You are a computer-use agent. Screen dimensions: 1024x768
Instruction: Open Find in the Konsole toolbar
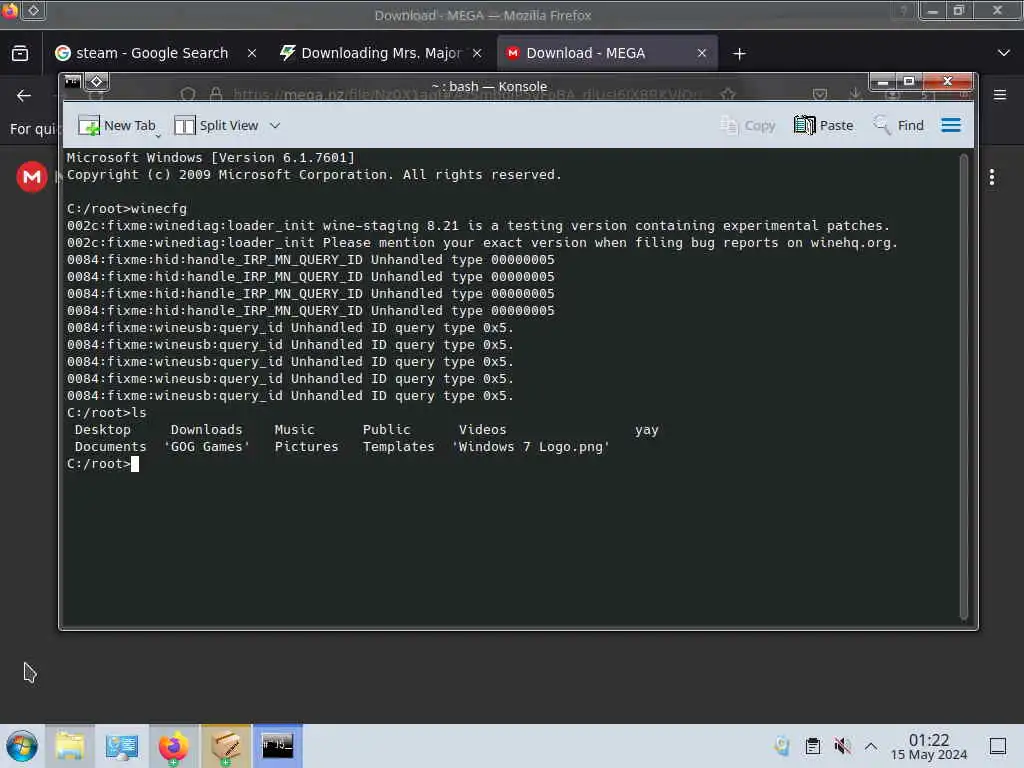[899, 125]
